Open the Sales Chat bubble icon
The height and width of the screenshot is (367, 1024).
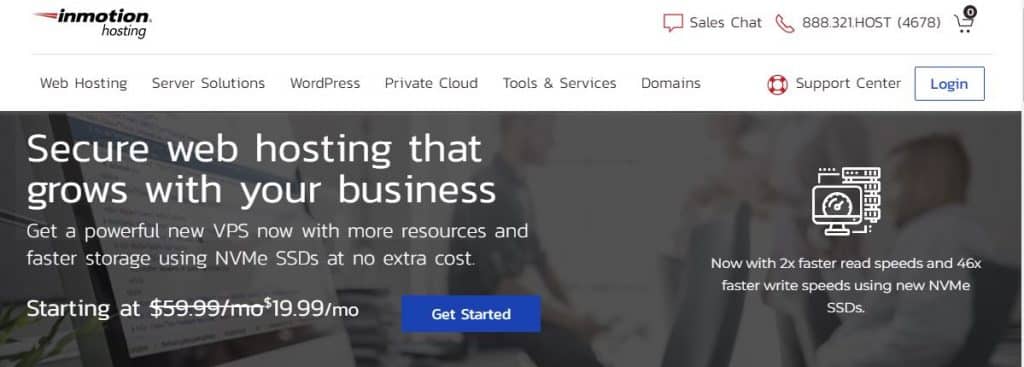pyautogui.click(x=673, y=23)
